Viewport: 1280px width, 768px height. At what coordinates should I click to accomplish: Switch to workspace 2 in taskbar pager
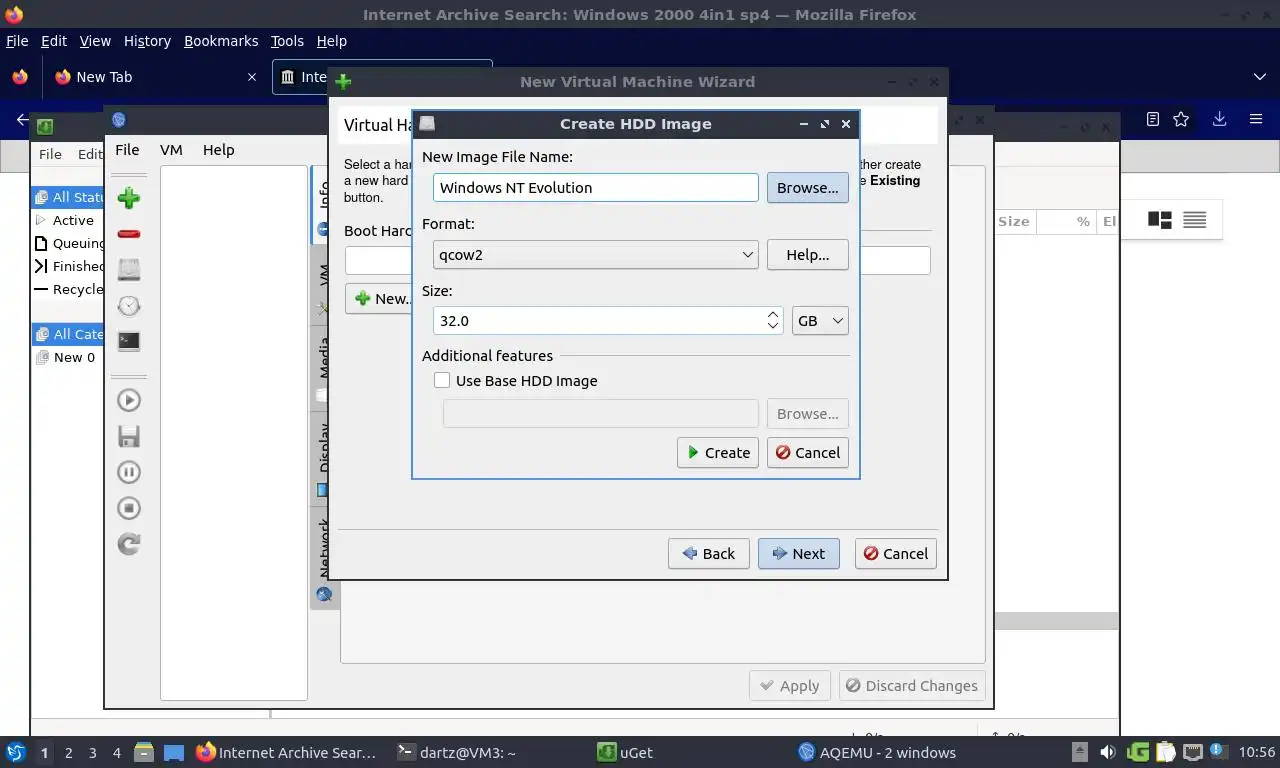click(68, 752)
